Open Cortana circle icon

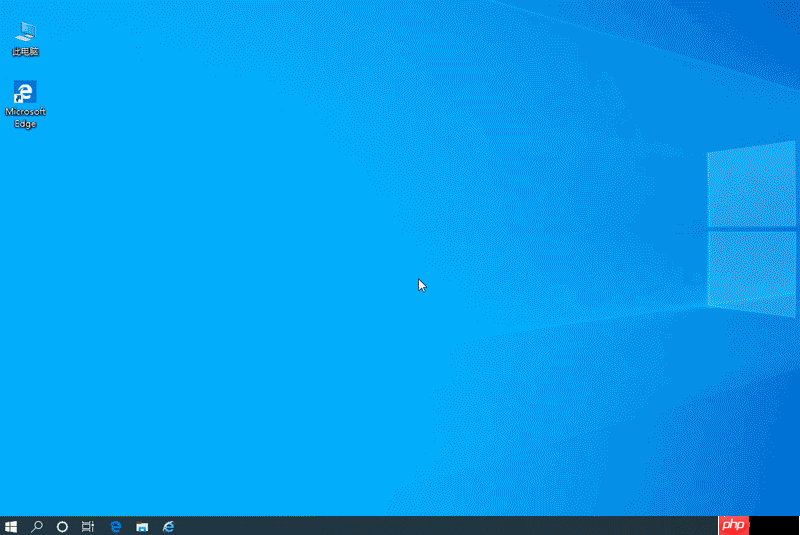coord(62,526)
